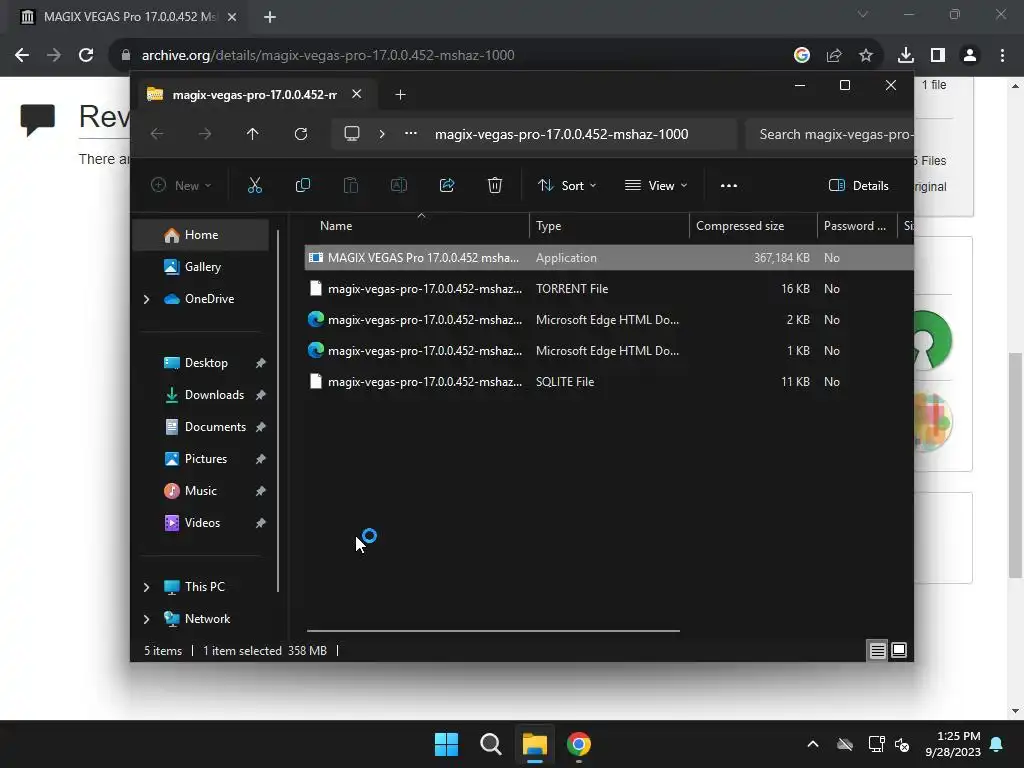Click the Share icon in the Explorer toolbar

point(447,185)
